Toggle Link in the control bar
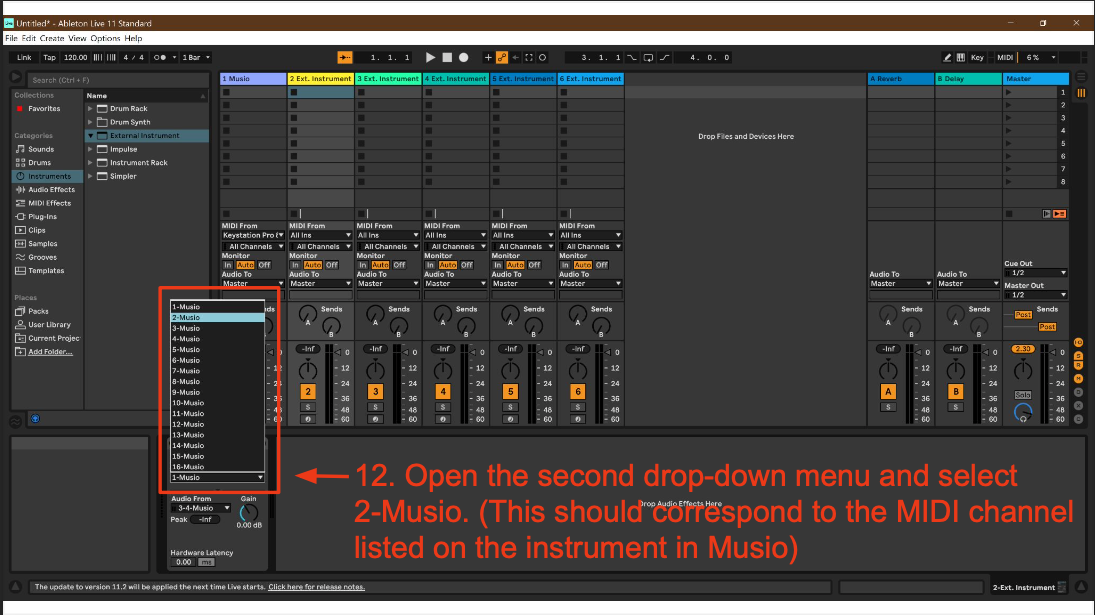 24,57
